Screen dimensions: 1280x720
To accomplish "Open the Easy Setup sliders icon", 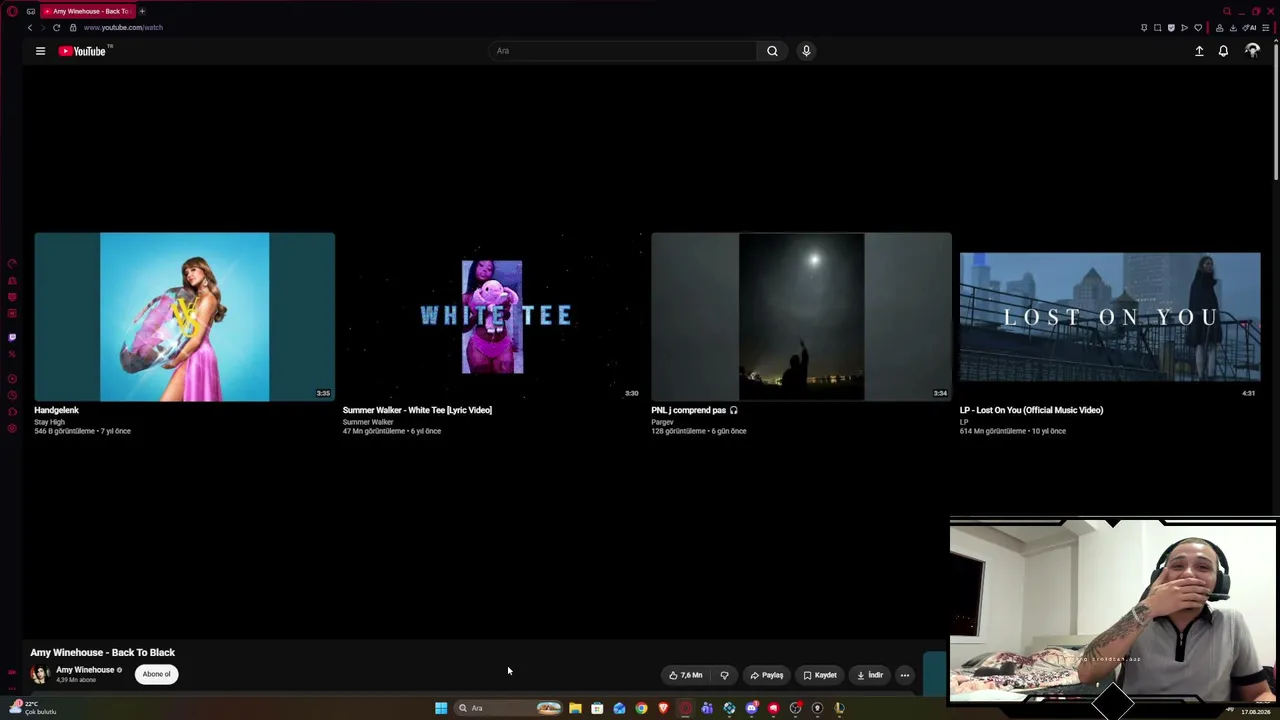I will pos(1265,28).
